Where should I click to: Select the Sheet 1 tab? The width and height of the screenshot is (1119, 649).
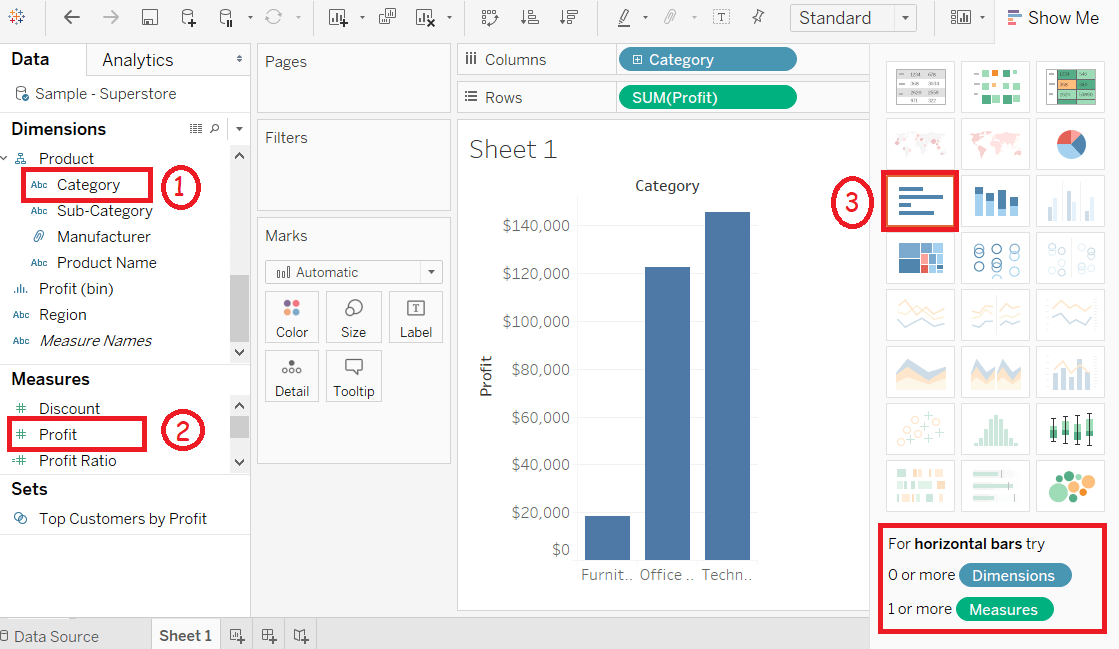click(x=186, y=635)
